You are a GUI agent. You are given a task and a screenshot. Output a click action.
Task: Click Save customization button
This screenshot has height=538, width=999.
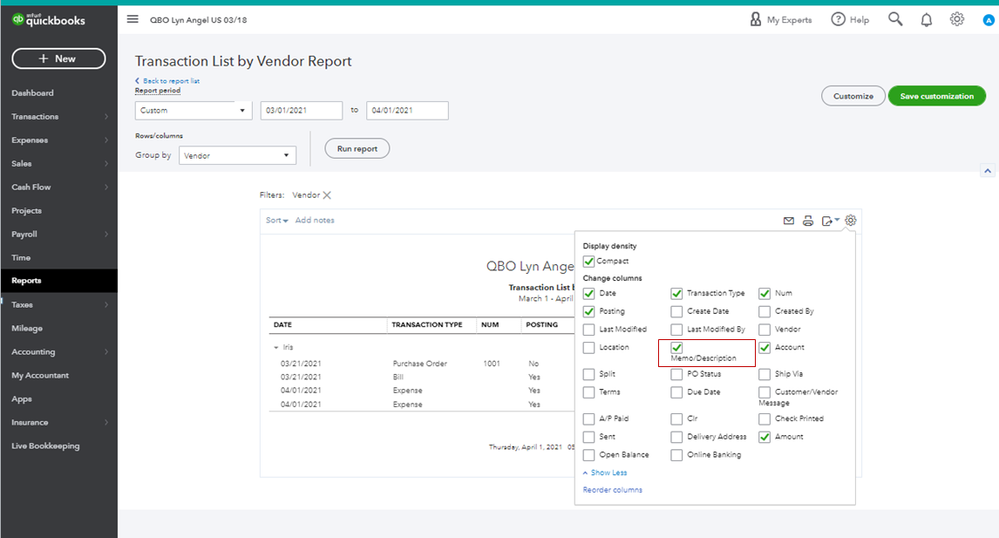click(937, 96)
